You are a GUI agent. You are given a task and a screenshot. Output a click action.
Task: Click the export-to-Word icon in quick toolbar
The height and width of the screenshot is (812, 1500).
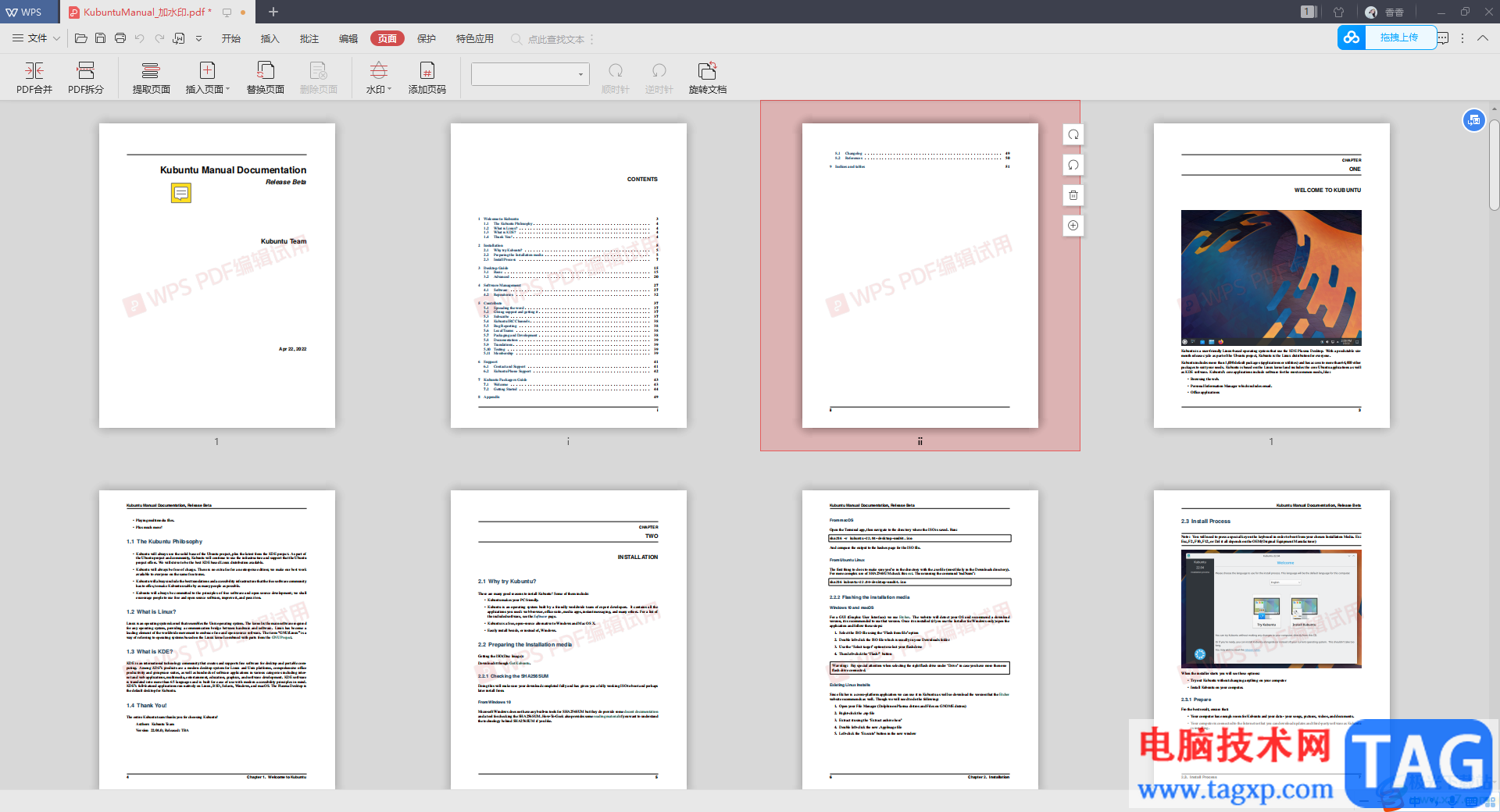179,38
